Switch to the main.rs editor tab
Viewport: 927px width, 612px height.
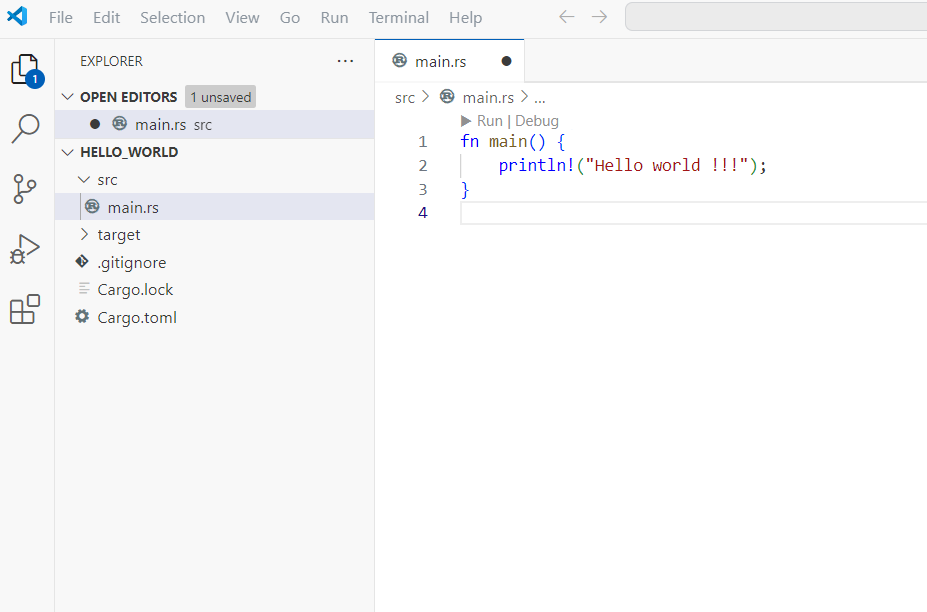click(x=450, y=61)
